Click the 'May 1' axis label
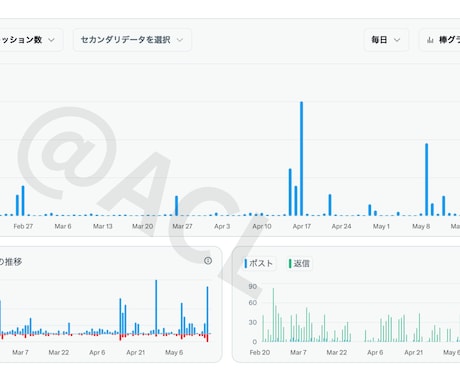 tap(381, 226)
